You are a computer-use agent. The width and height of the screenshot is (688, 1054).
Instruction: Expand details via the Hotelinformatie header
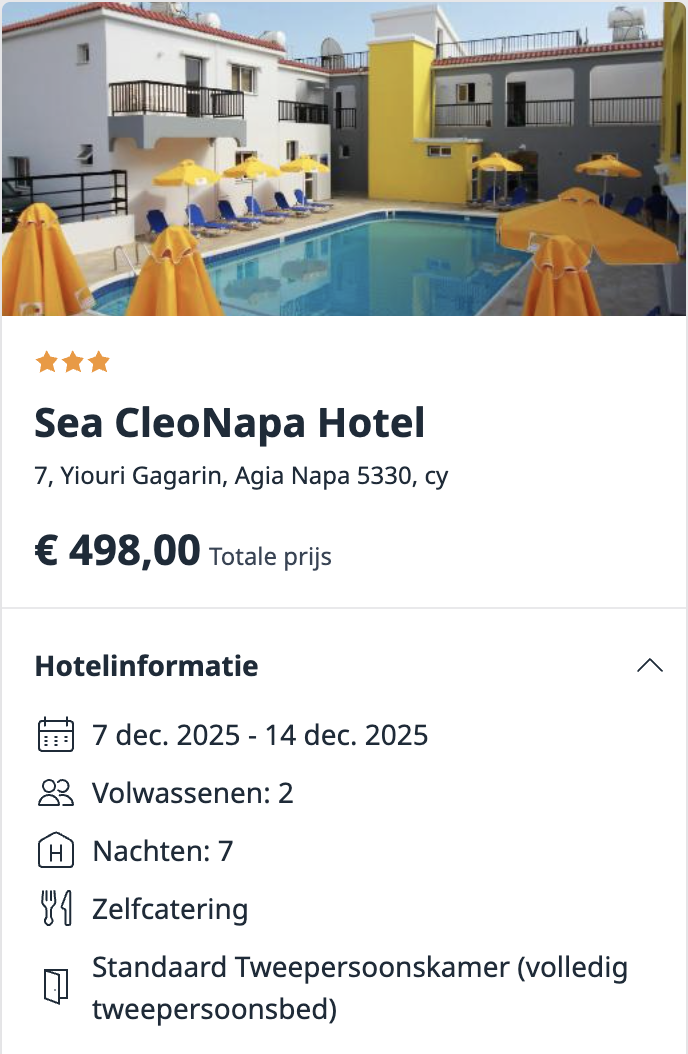tap(146, 666)
